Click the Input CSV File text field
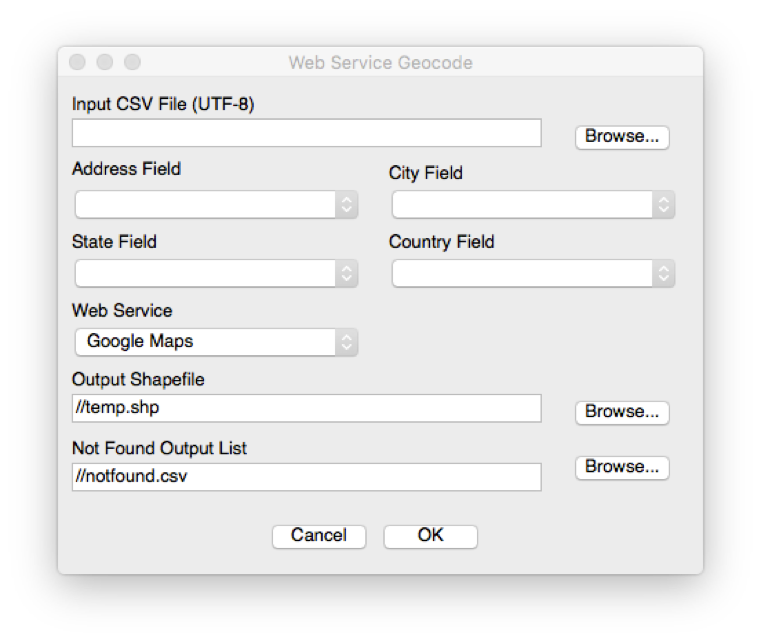The height and width of the screenshot is (643, 761). [306, 133]
